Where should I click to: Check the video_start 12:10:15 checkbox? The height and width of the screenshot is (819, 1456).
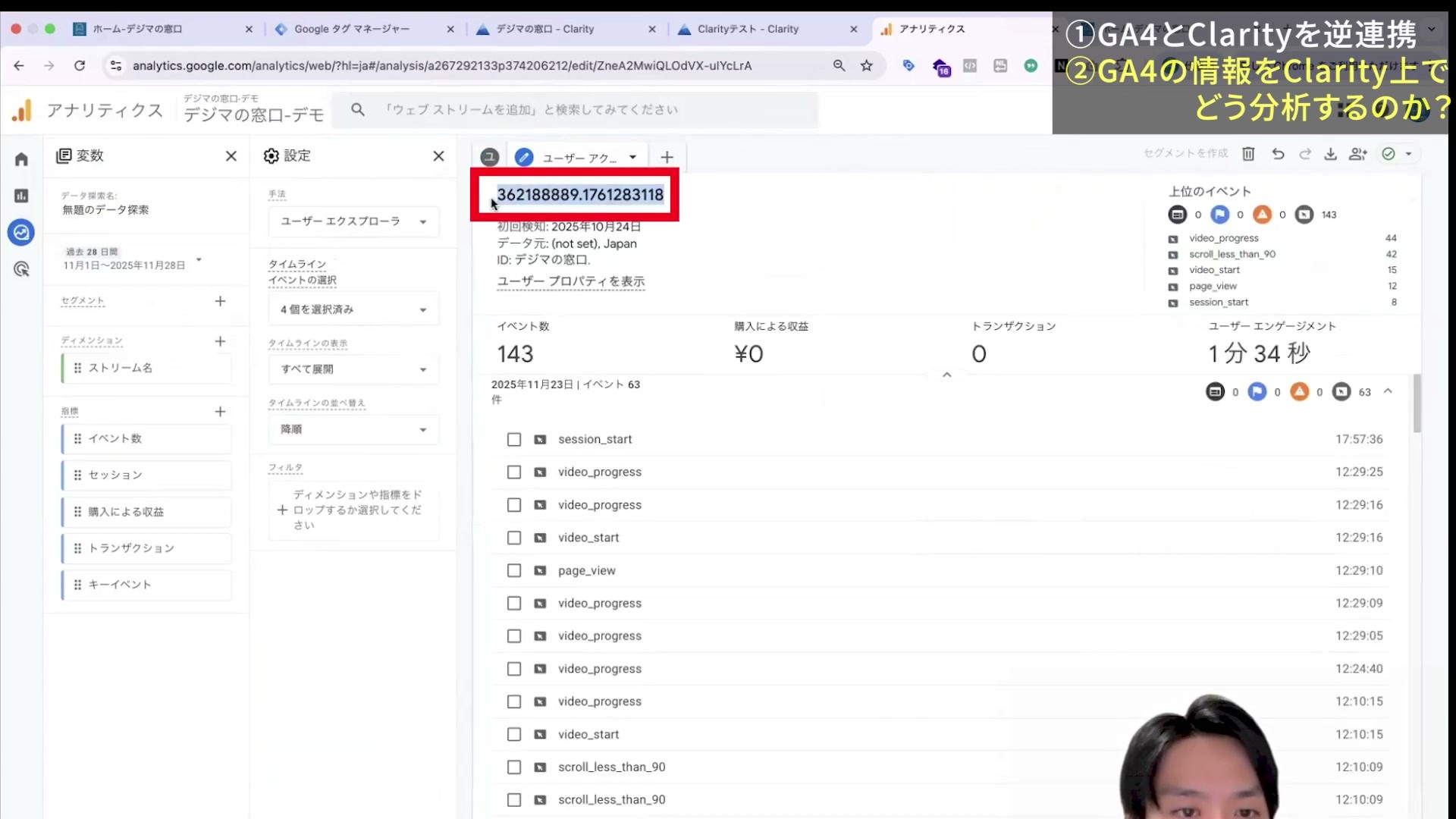pyautogui.click(x=514, y=735)
